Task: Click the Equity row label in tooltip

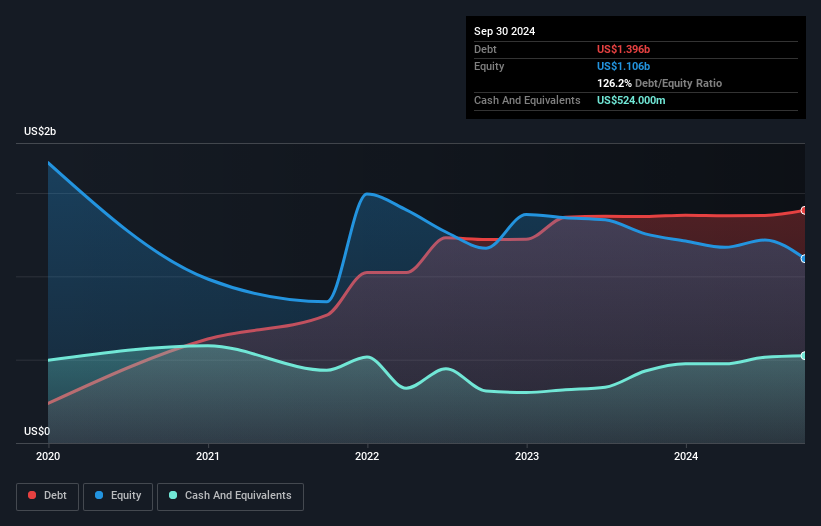Action: (x=489, y=66)
